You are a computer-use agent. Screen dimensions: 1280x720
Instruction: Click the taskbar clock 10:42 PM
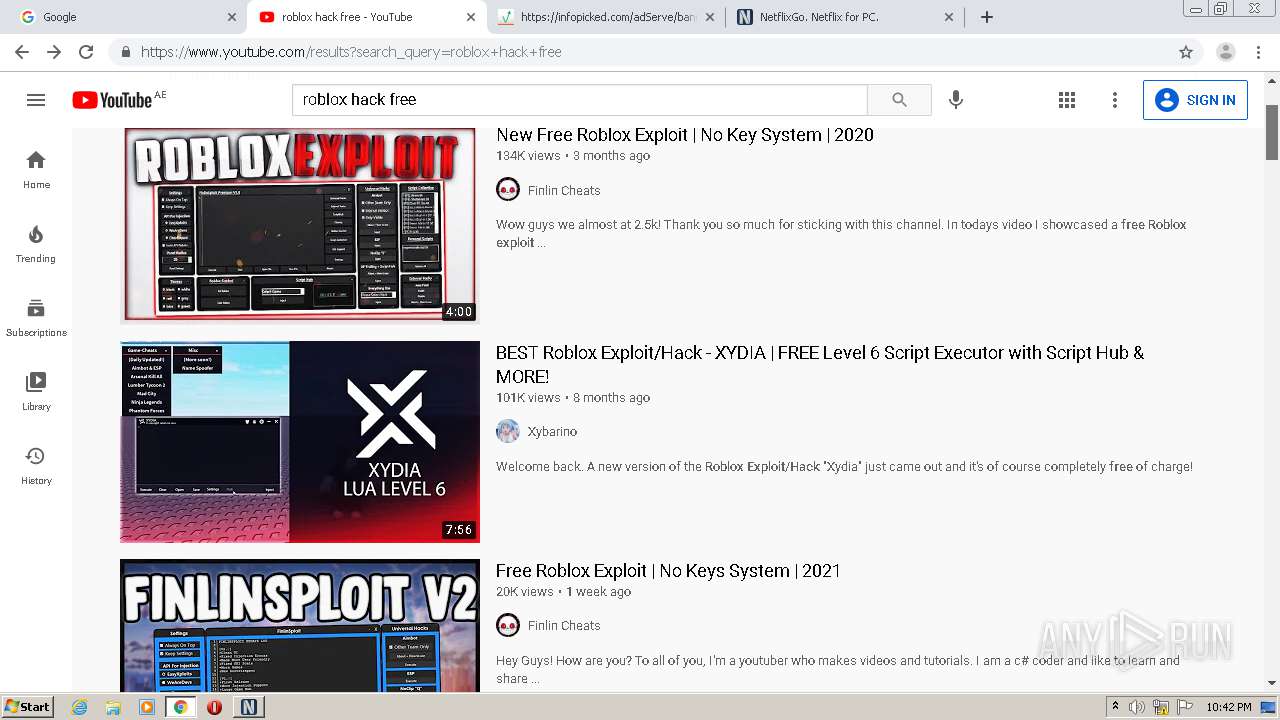(1229, 707)
